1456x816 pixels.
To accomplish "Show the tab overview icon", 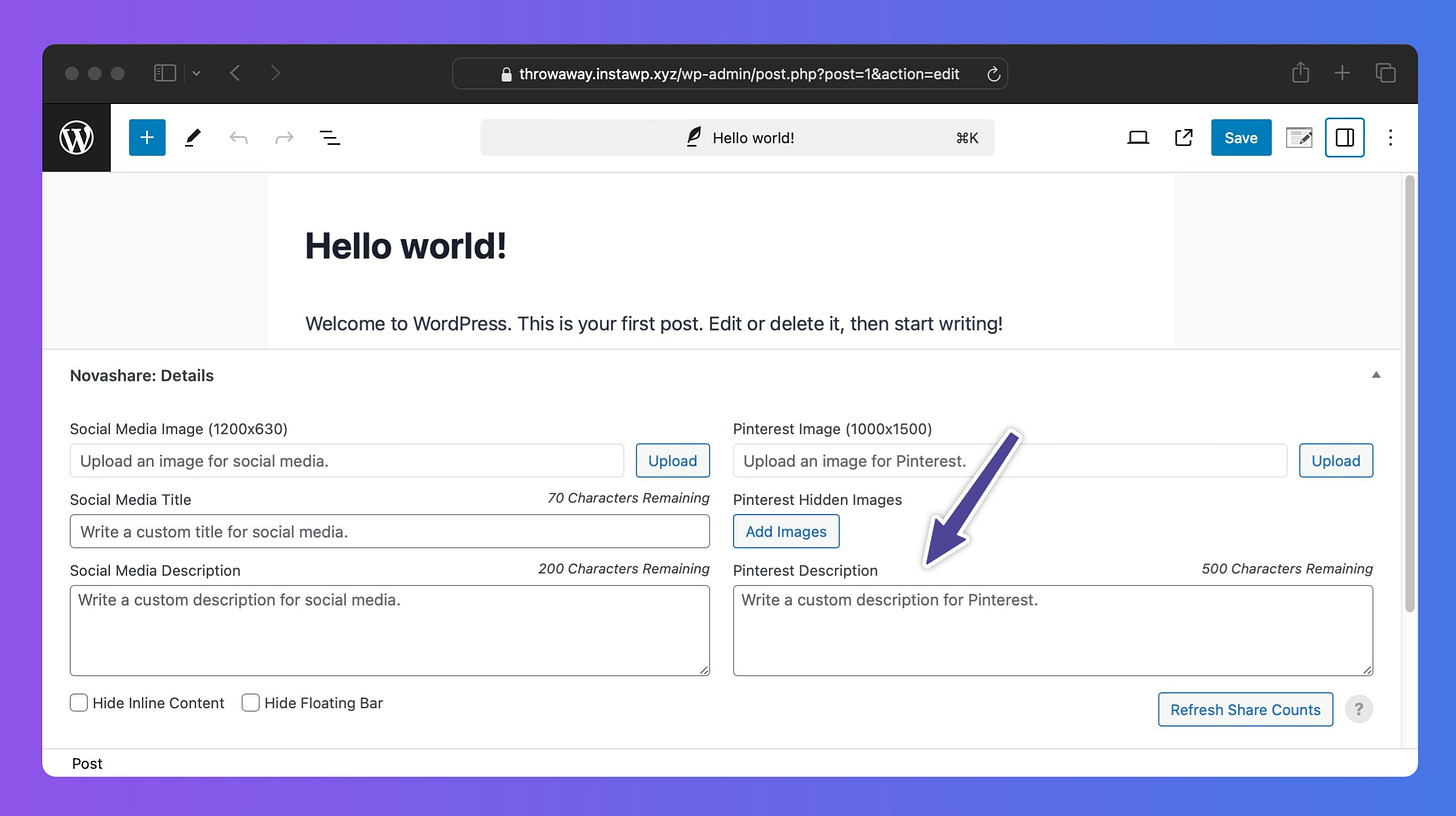I will [x=1386, y=73].
